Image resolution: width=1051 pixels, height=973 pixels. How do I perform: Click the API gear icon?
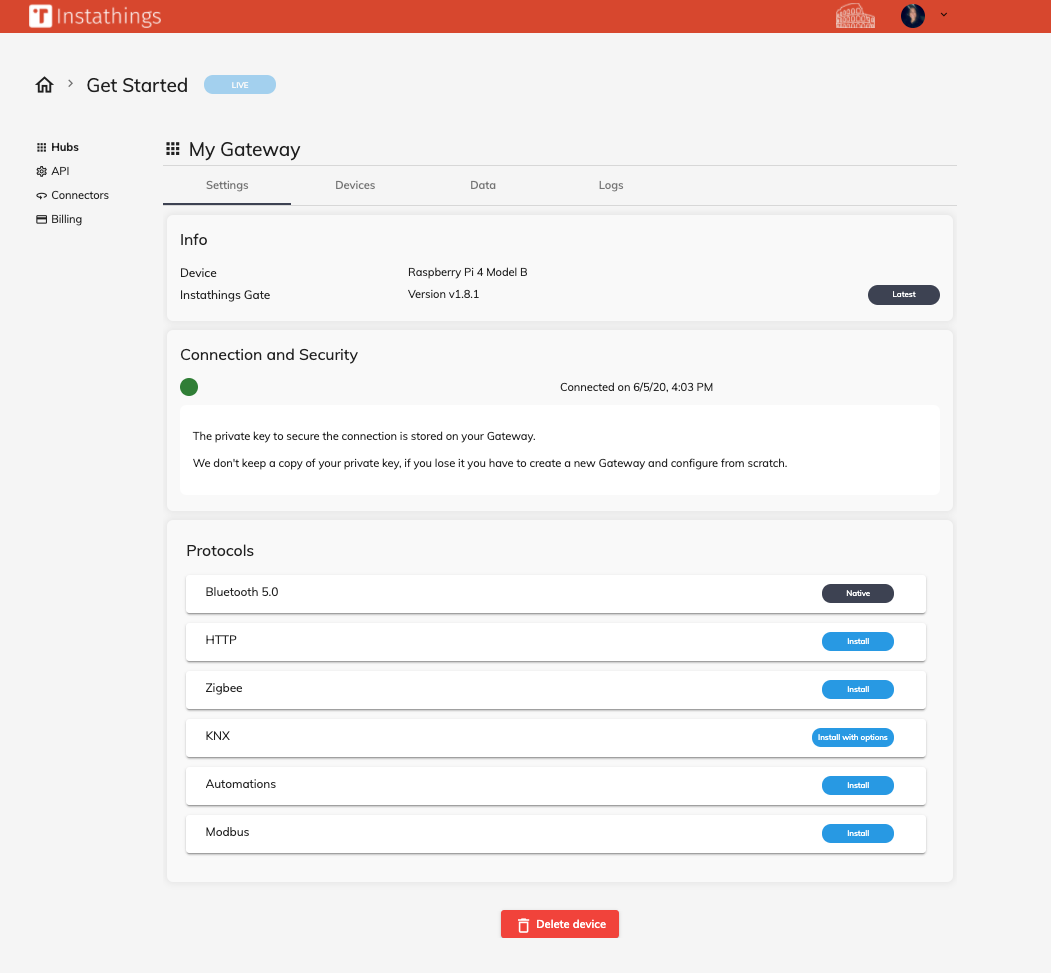[x=42, y=172]
